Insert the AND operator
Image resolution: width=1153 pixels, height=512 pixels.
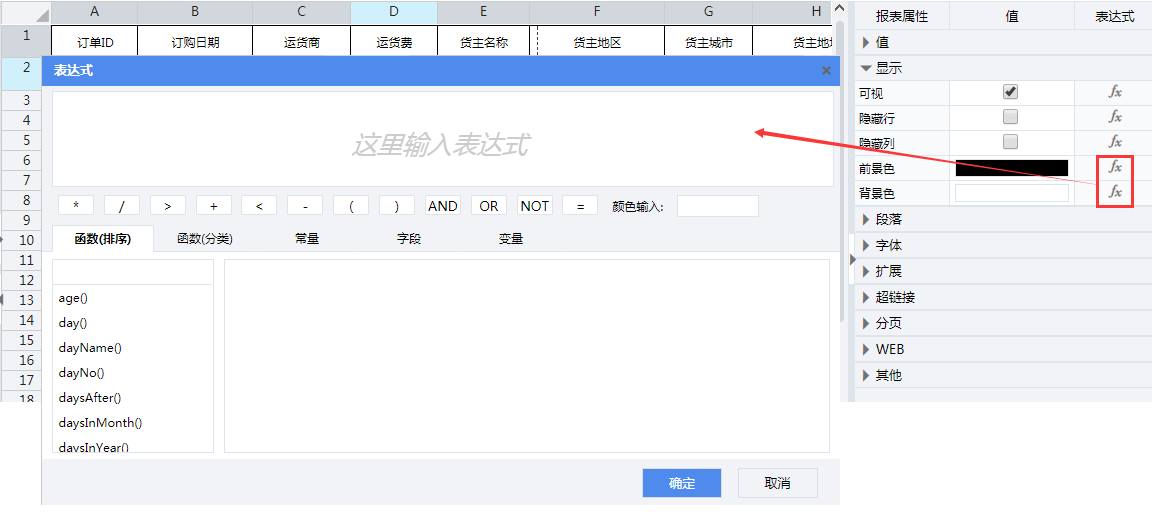pyautogui.click(x=442, y=206)
